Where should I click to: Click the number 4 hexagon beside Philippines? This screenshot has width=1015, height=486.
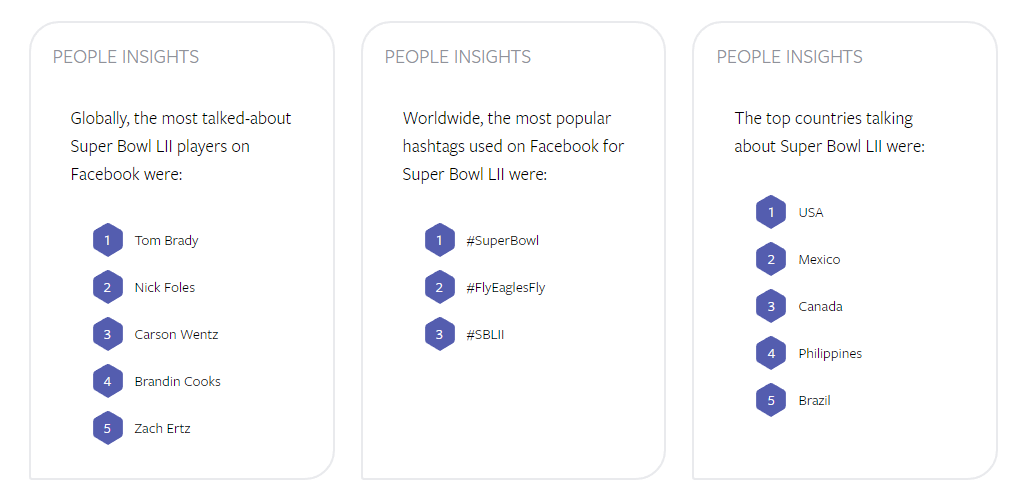coord(771,353)
